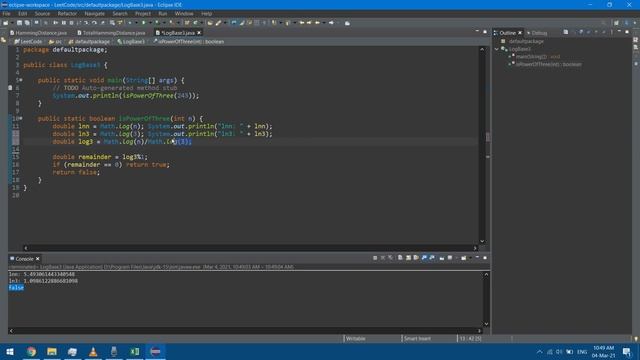The width and height of the screenshot is (640, 360).
Task: Minimize the Outline view
Action: pos(619,32)
